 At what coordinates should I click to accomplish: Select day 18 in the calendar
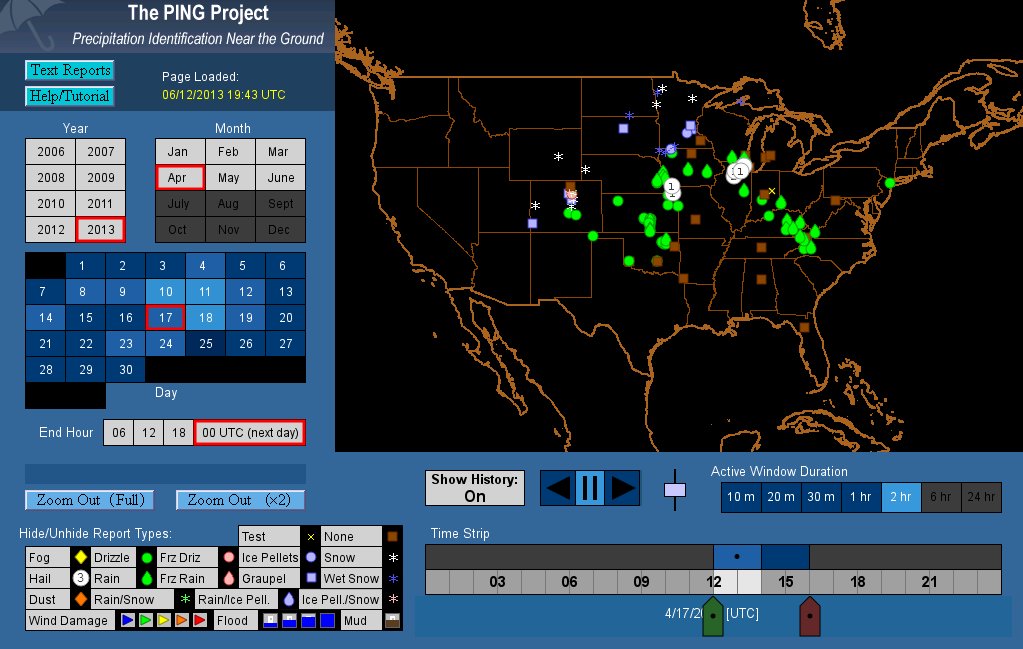pos(204,318)
